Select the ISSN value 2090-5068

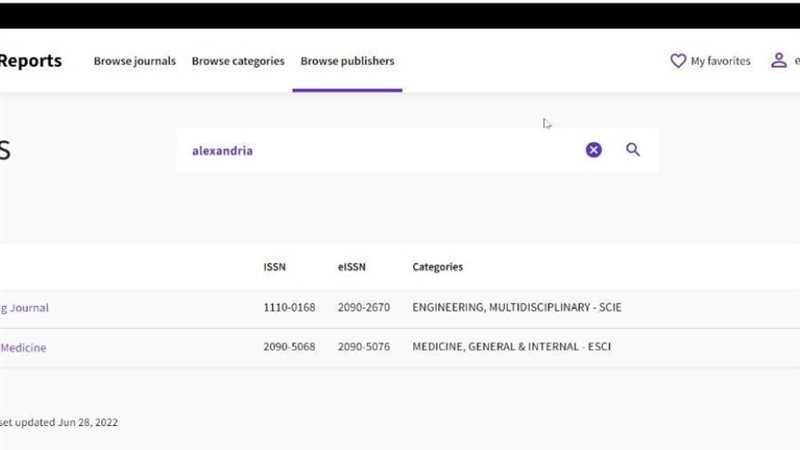pyautogui.click(x=288, y=348)
